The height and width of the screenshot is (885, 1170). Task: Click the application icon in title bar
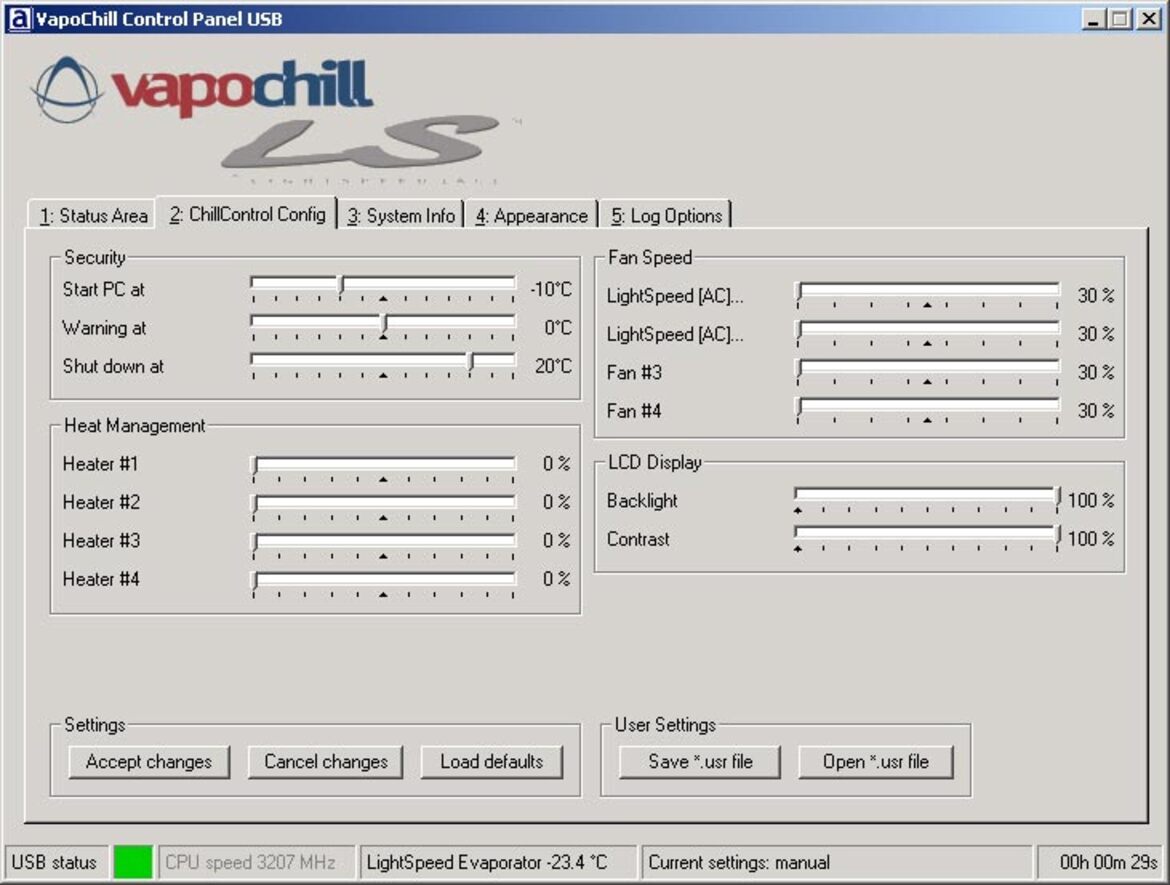(x=19, y=19)
